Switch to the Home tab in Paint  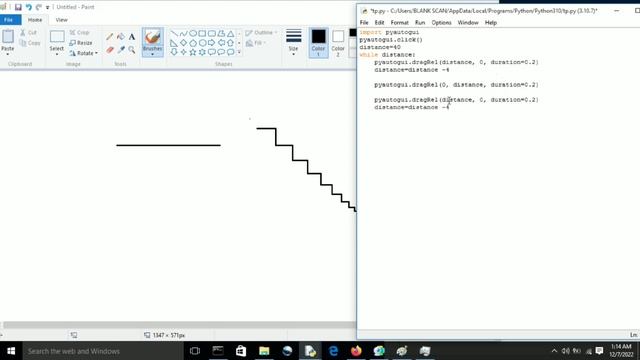(x=35, y=20)
